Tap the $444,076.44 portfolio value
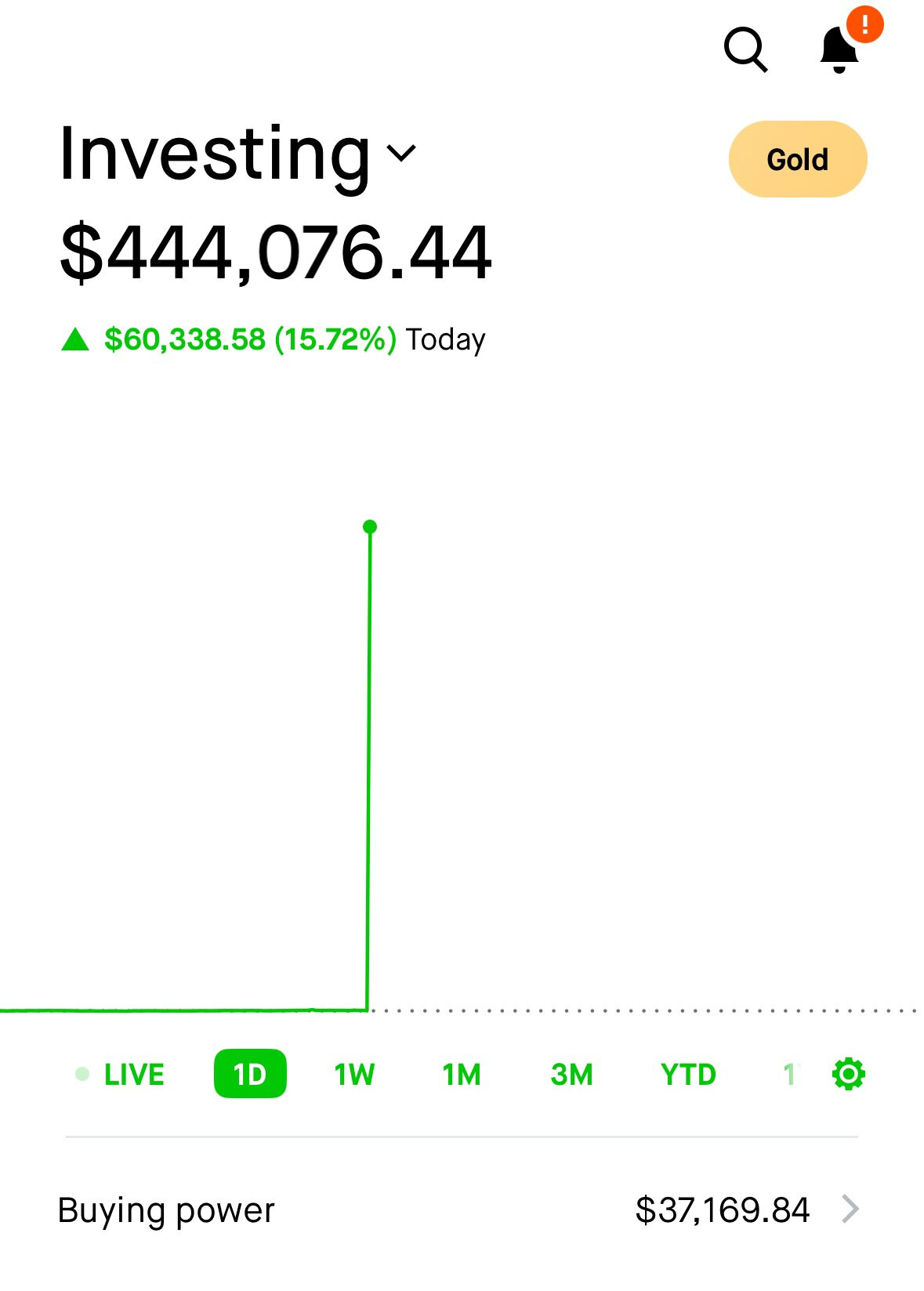The width and height of the screenshot is (924, 1291). pos(276,252)
